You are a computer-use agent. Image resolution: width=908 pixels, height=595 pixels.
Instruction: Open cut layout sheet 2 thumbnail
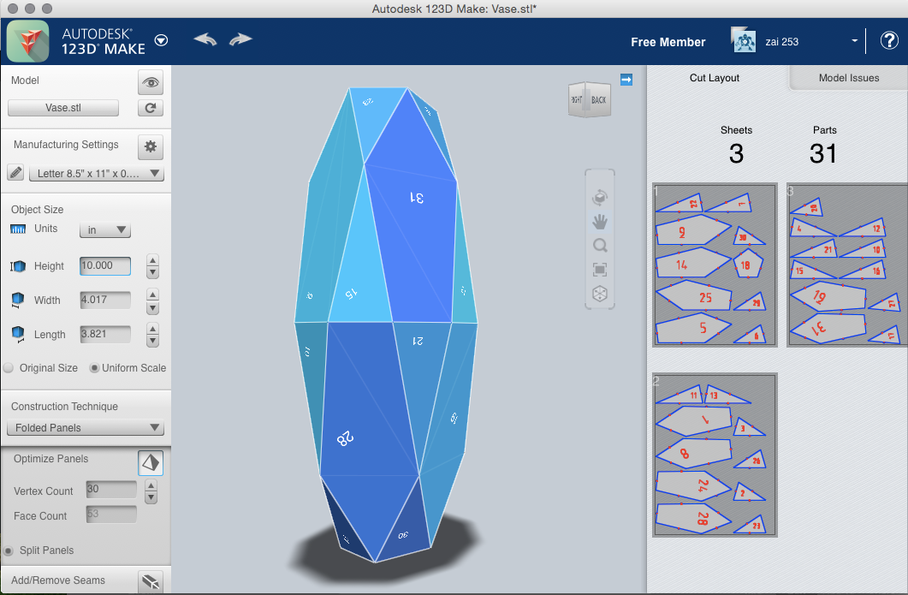(715, 455)
